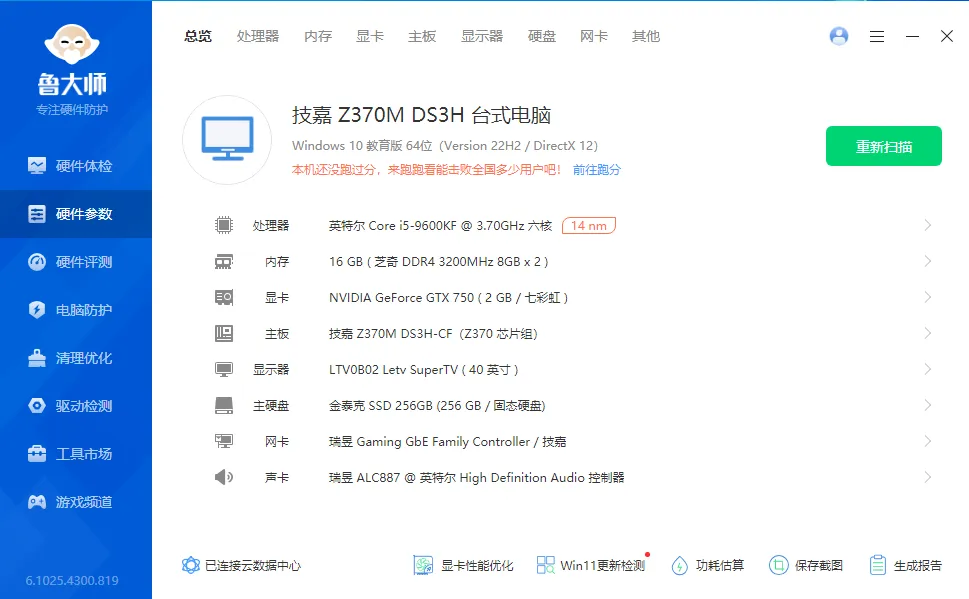Click the 英特尔 Core i5-9600KF processor text
This screenshot has width=969, height=599.
(x=440, y=226)
